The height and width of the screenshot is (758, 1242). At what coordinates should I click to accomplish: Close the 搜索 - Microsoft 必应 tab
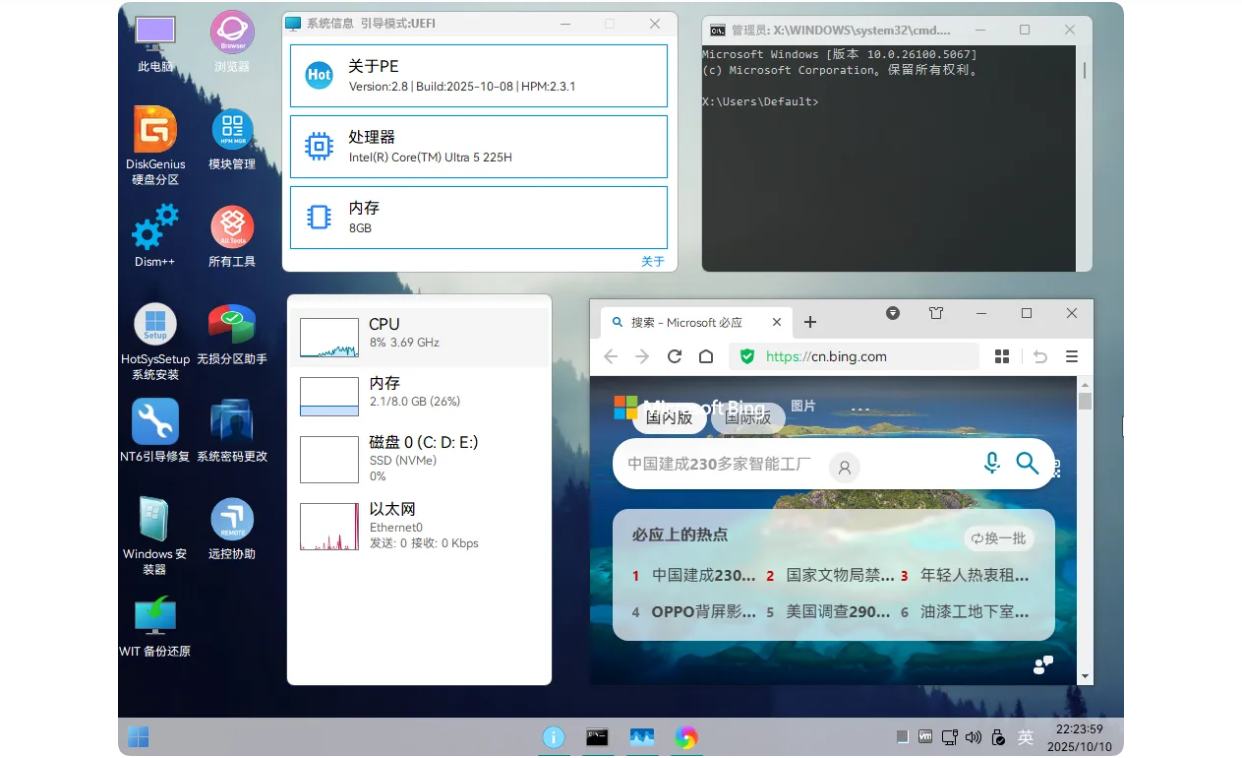(x=777, y=322)
